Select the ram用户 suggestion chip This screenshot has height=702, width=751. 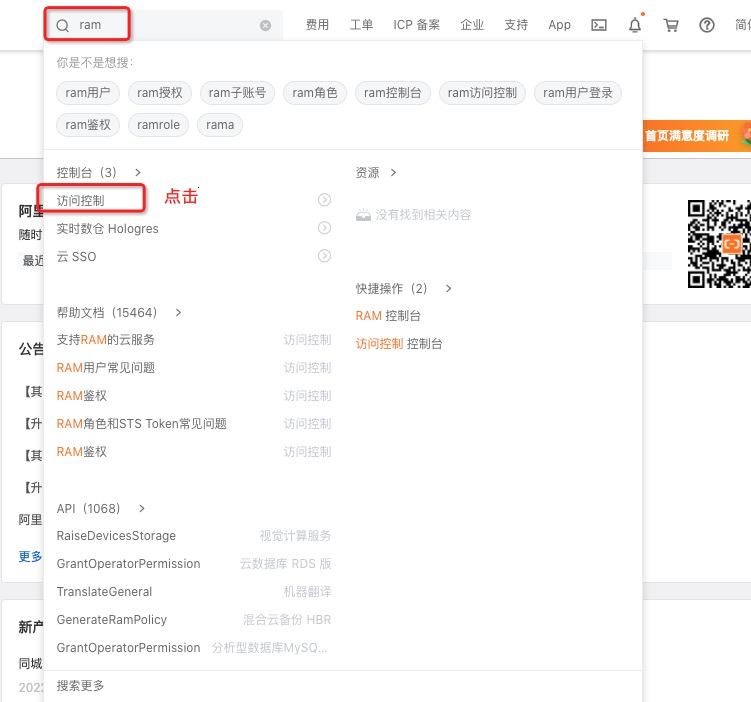click(x=88, y=92)
